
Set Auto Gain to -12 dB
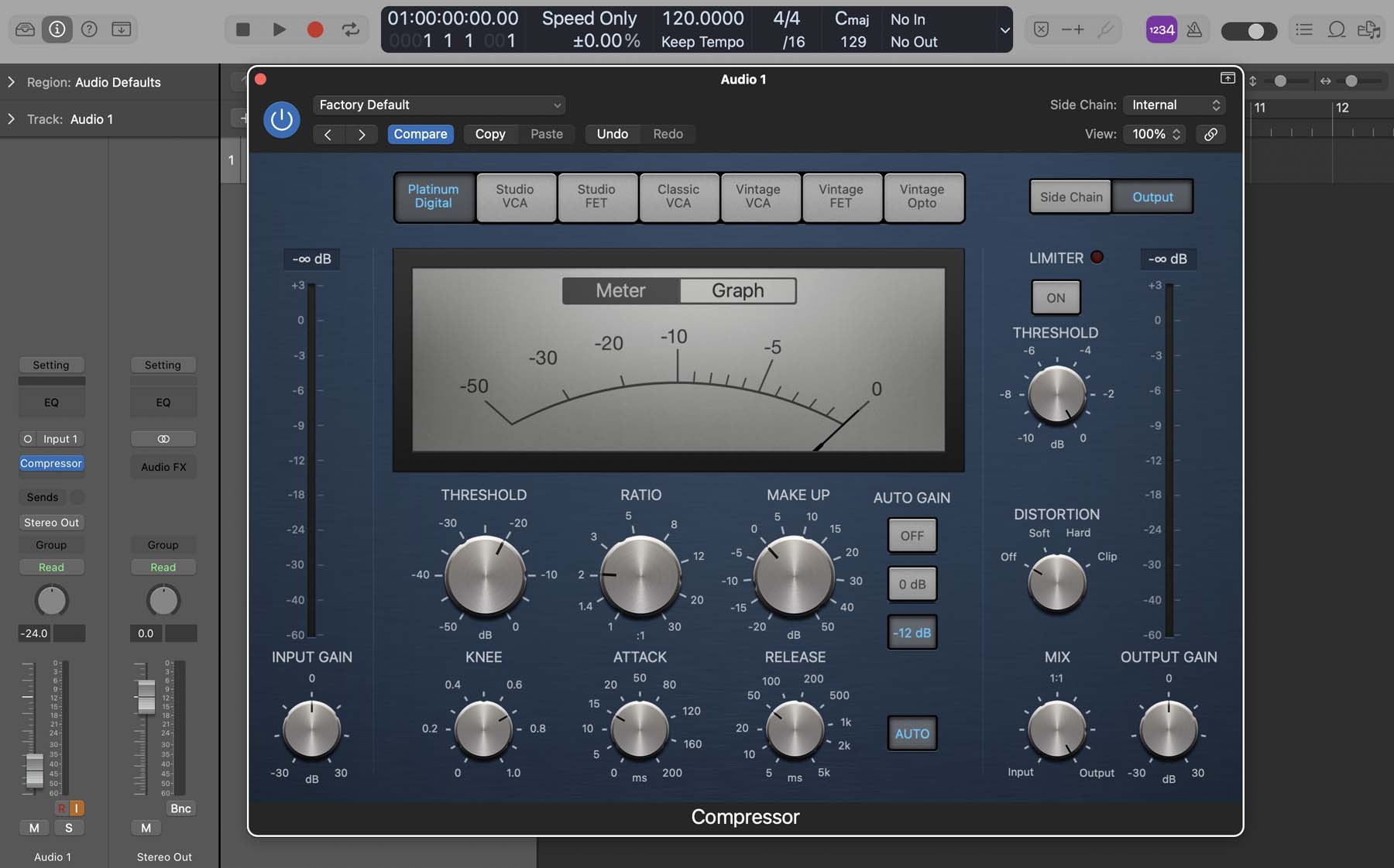point(912,633)
